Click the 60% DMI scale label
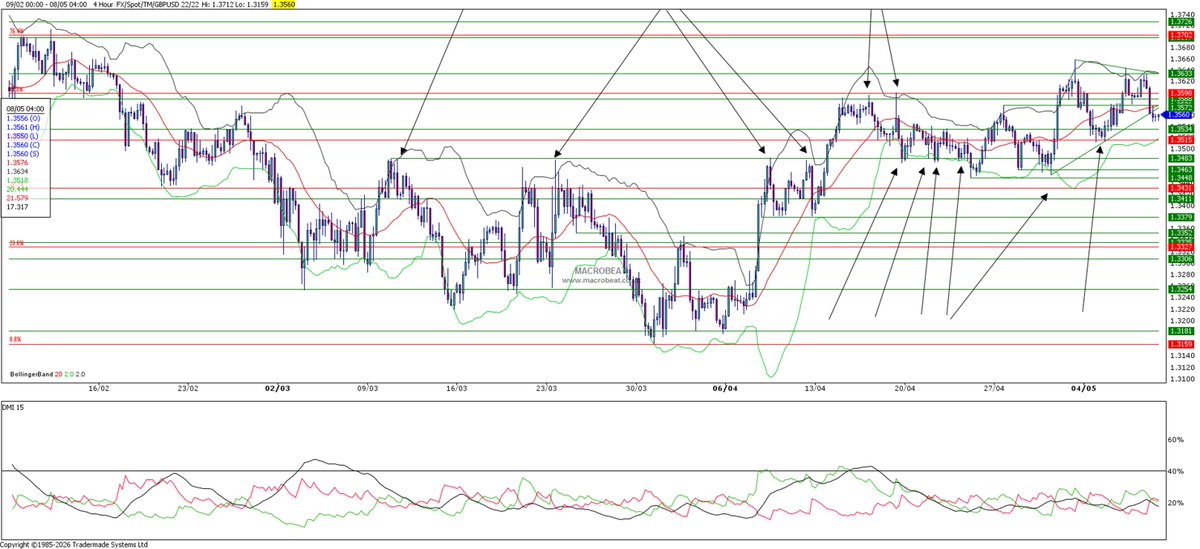 coord(1175,440)
